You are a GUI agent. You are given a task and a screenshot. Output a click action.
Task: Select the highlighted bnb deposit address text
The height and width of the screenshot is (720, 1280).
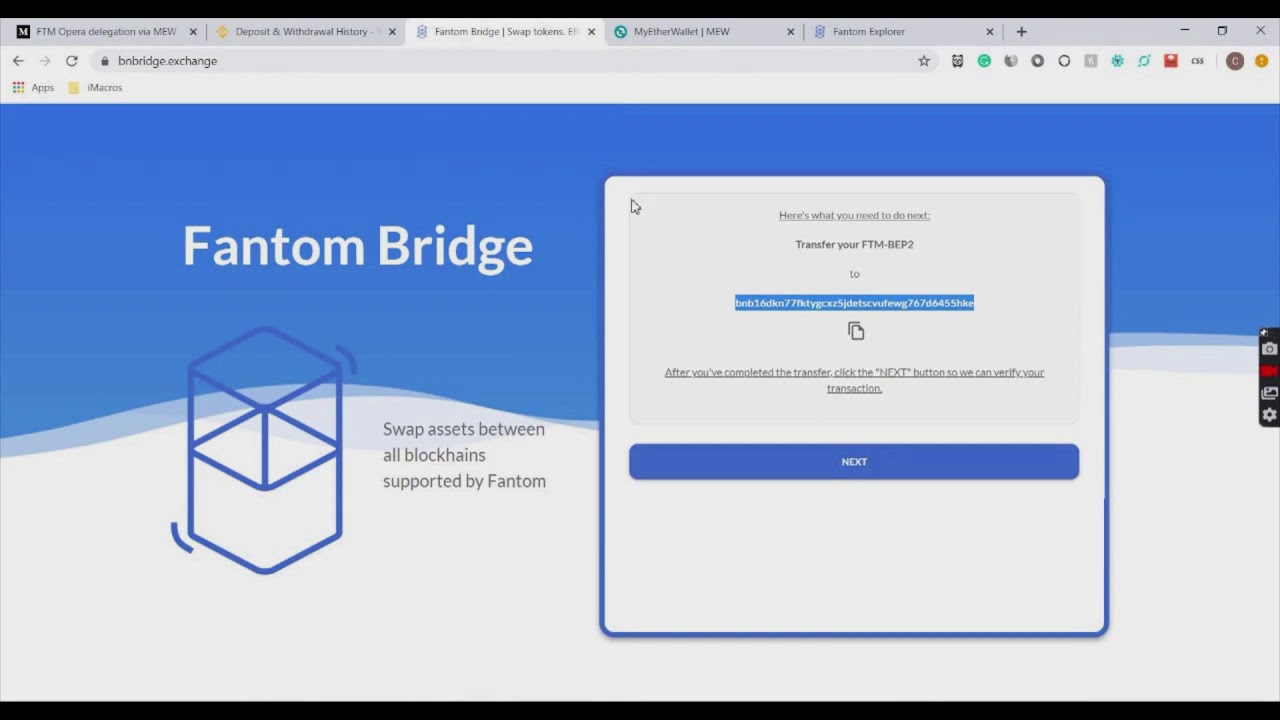tap(854, 303)
